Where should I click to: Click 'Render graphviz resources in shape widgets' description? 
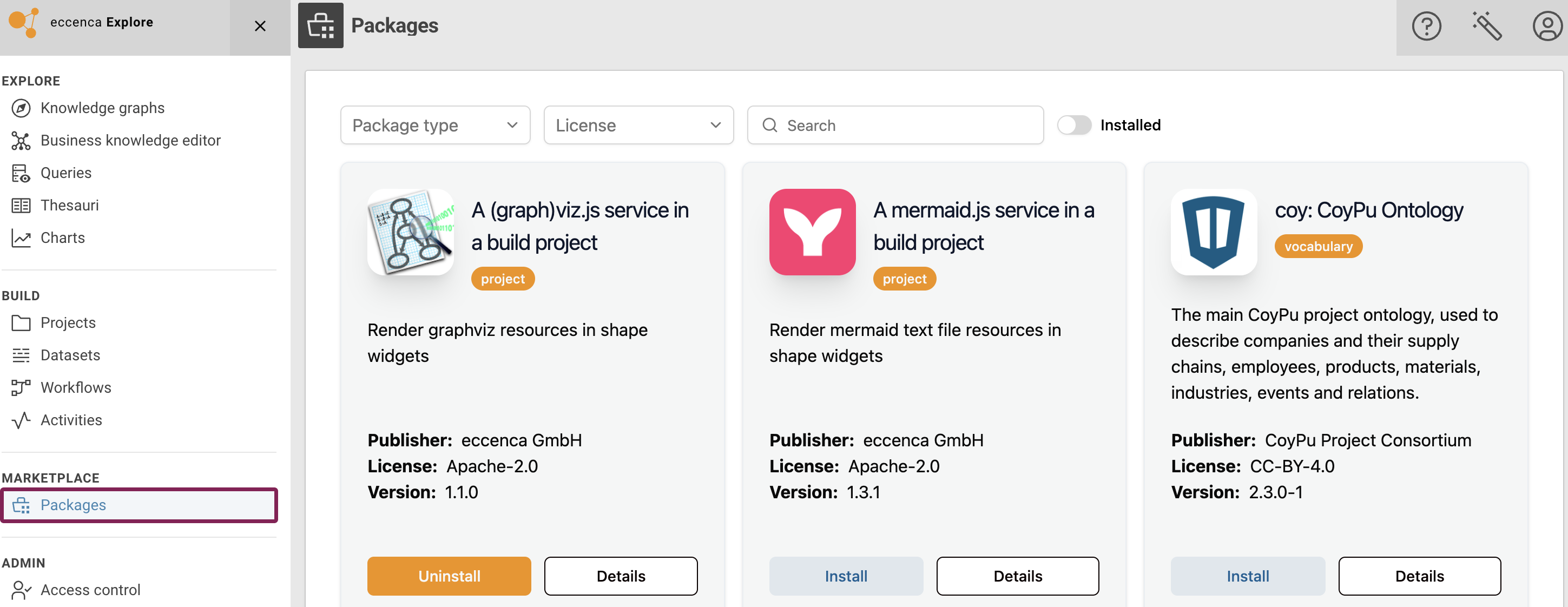pos(508,343)
